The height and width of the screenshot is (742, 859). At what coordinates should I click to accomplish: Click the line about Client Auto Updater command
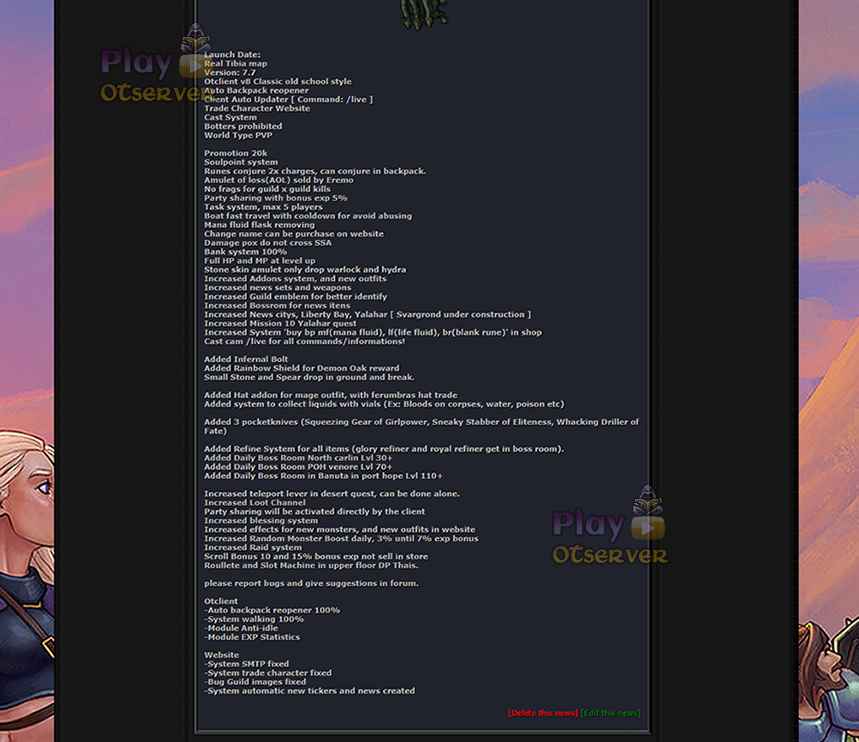point(288,100)
